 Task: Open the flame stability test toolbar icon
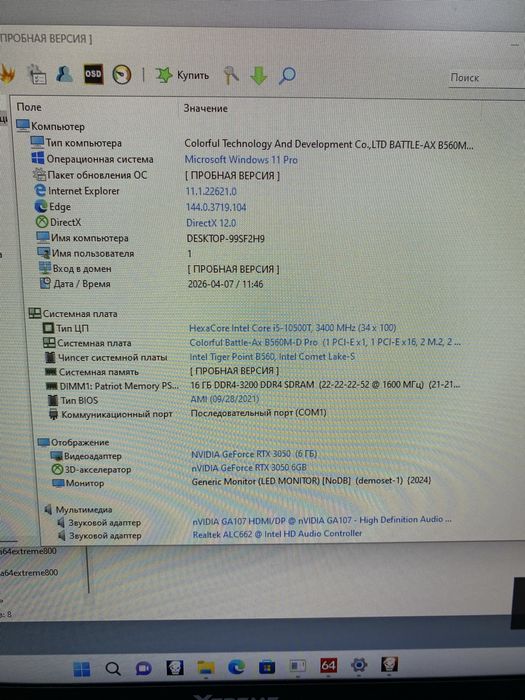pos(8,74)
